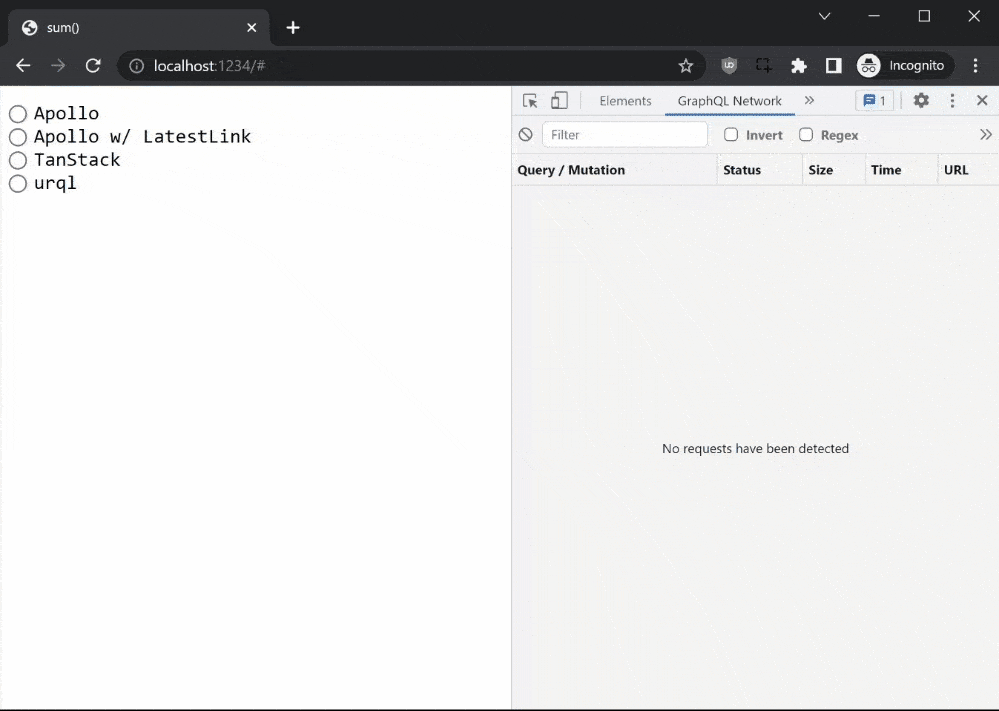Click the Apollo label text
The width and height of the screenshot is (999, 711).
[66, 113]
